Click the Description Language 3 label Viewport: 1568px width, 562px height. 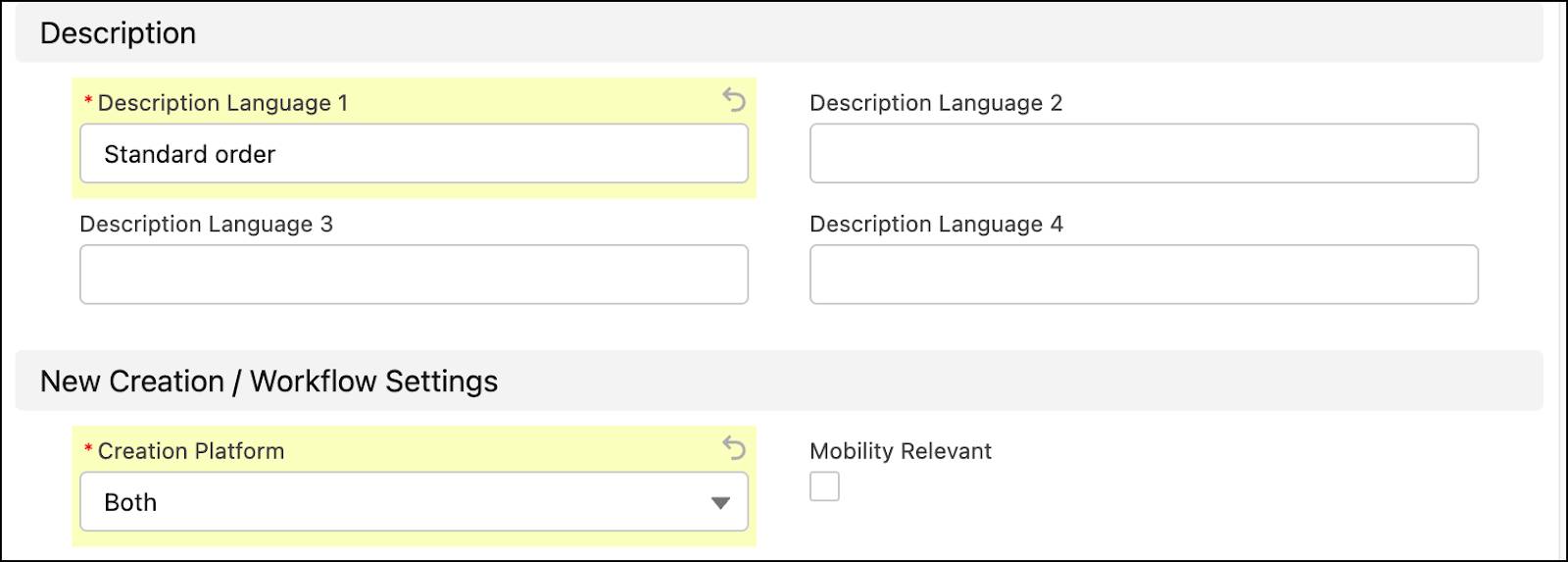pos(206,225)
